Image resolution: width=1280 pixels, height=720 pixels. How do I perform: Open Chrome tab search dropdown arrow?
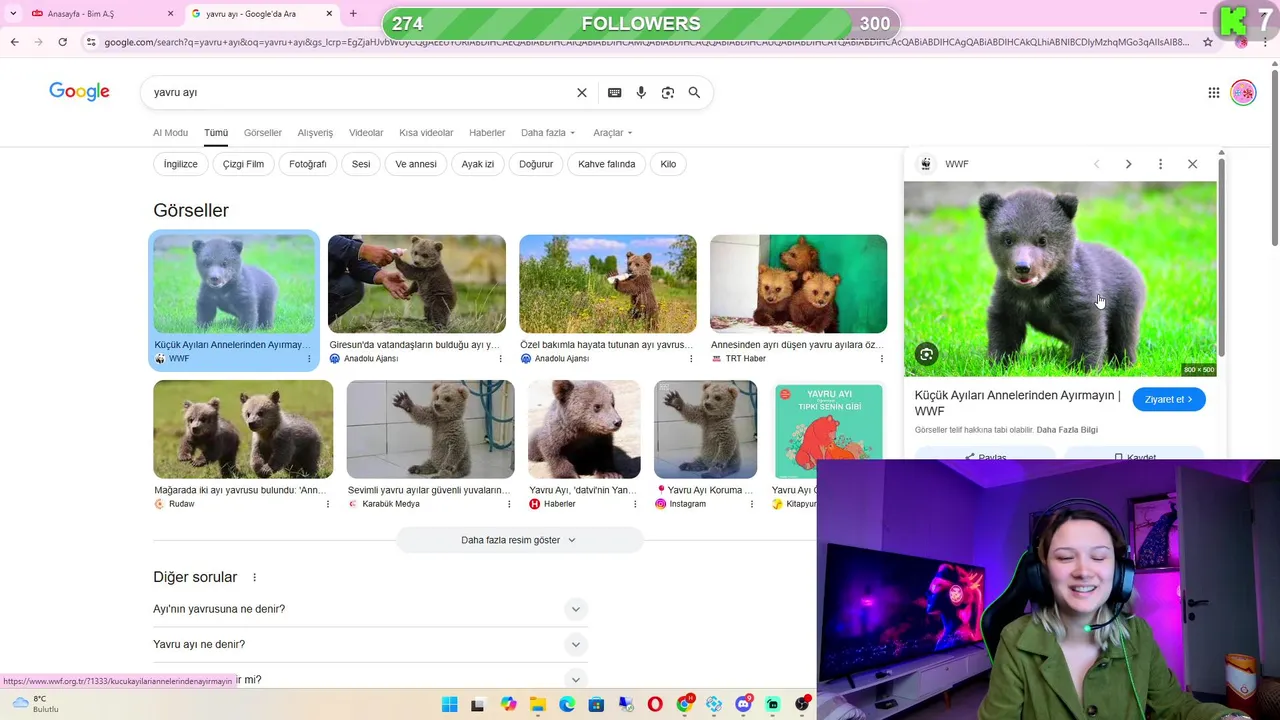pyautogui.click(x=13, y=14)
